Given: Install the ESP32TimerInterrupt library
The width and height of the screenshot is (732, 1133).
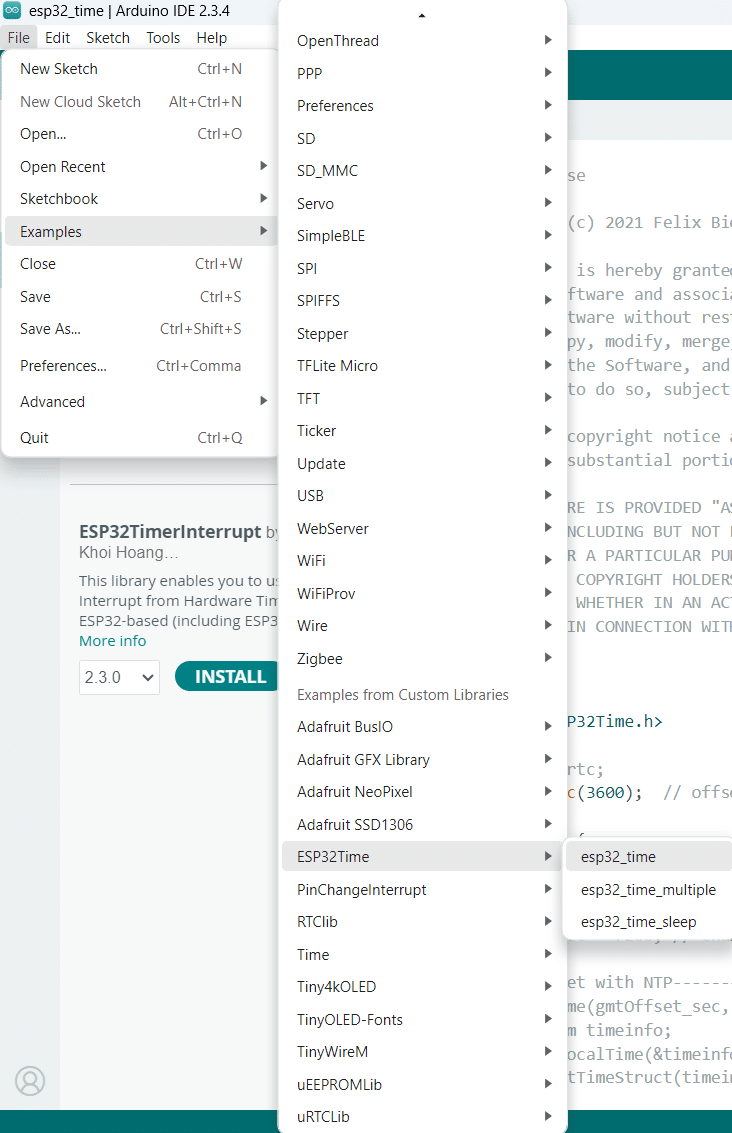Looking at the screenshot, I should click(x=228, y=676).
